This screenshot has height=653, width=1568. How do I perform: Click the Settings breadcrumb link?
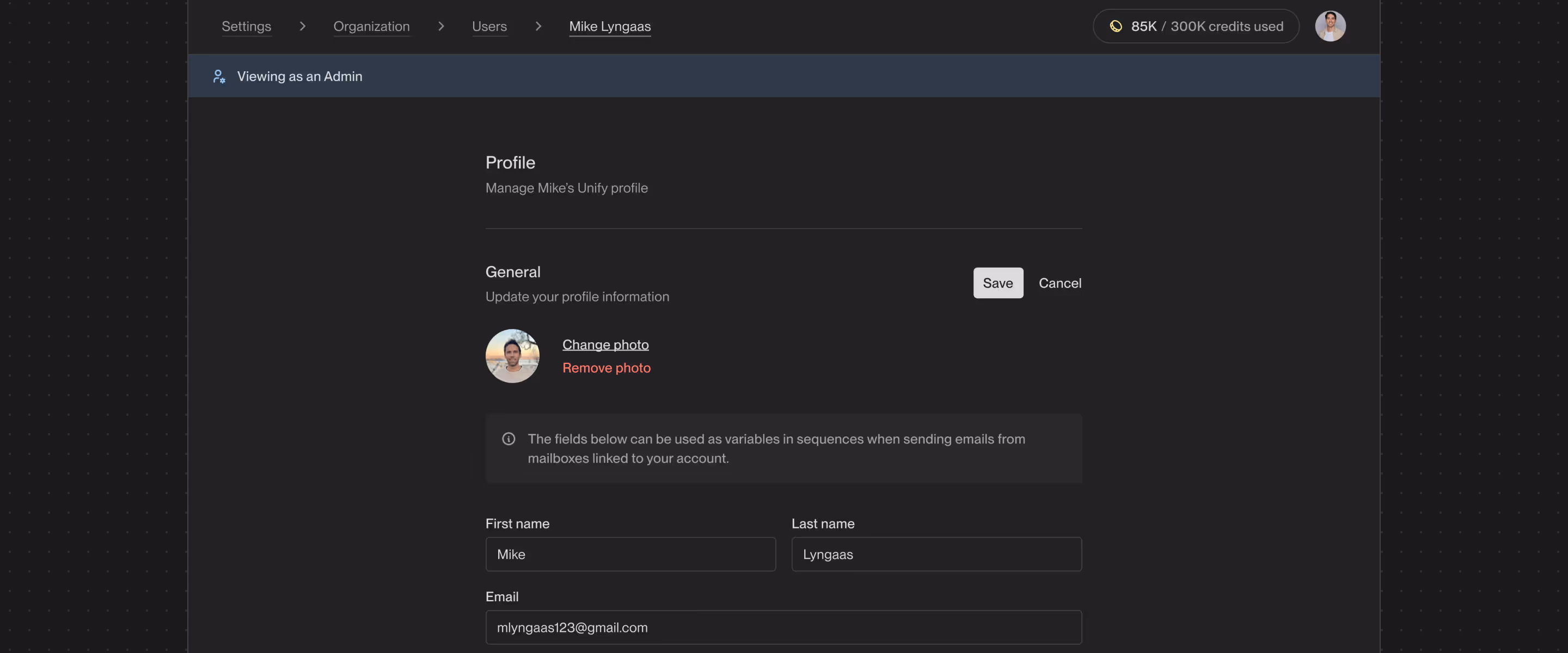[246, 26]
